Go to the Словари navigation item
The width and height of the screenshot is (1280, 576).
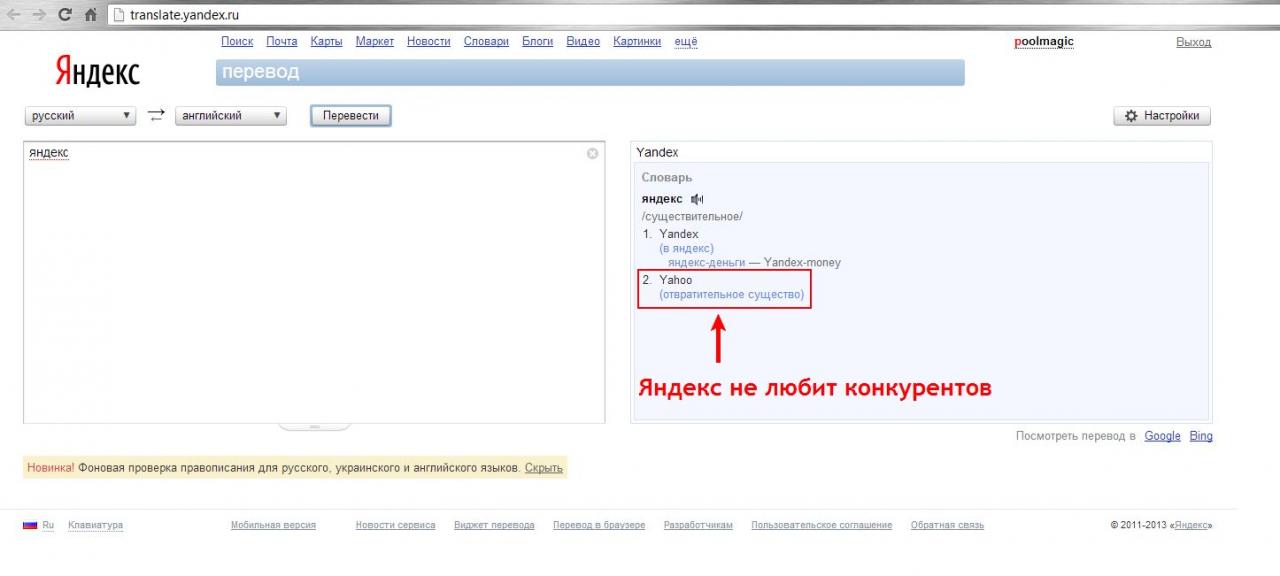pos(486,41)
